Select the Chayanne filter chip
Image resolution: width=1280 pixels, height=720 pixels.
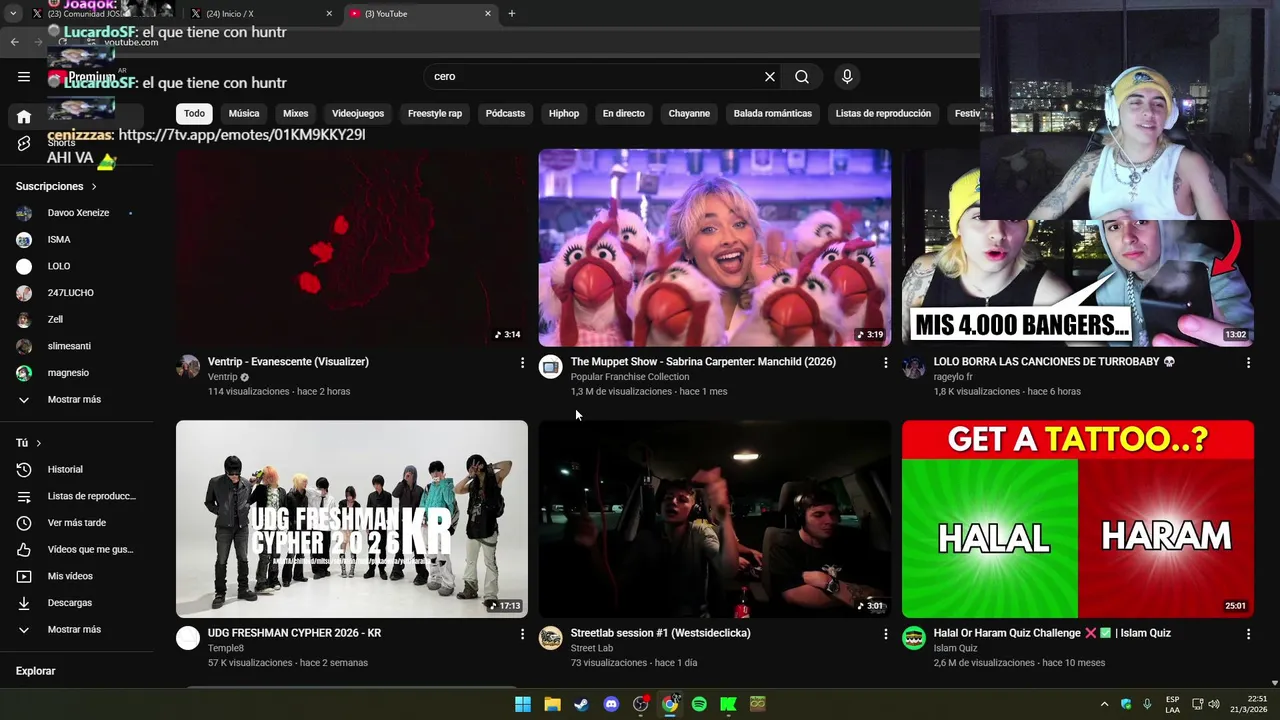click(689, 113)
